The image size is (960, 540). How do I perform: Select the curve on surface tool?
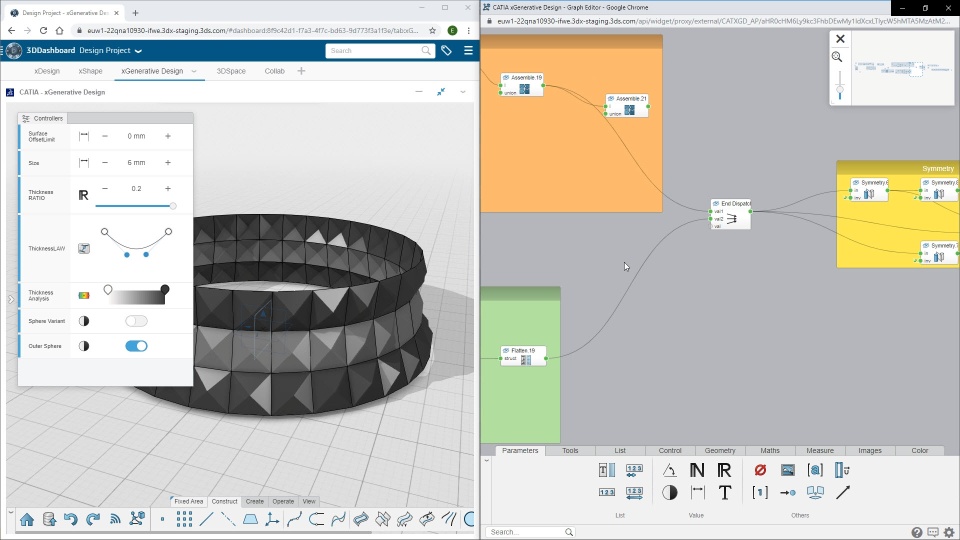[x=339, y=520]
